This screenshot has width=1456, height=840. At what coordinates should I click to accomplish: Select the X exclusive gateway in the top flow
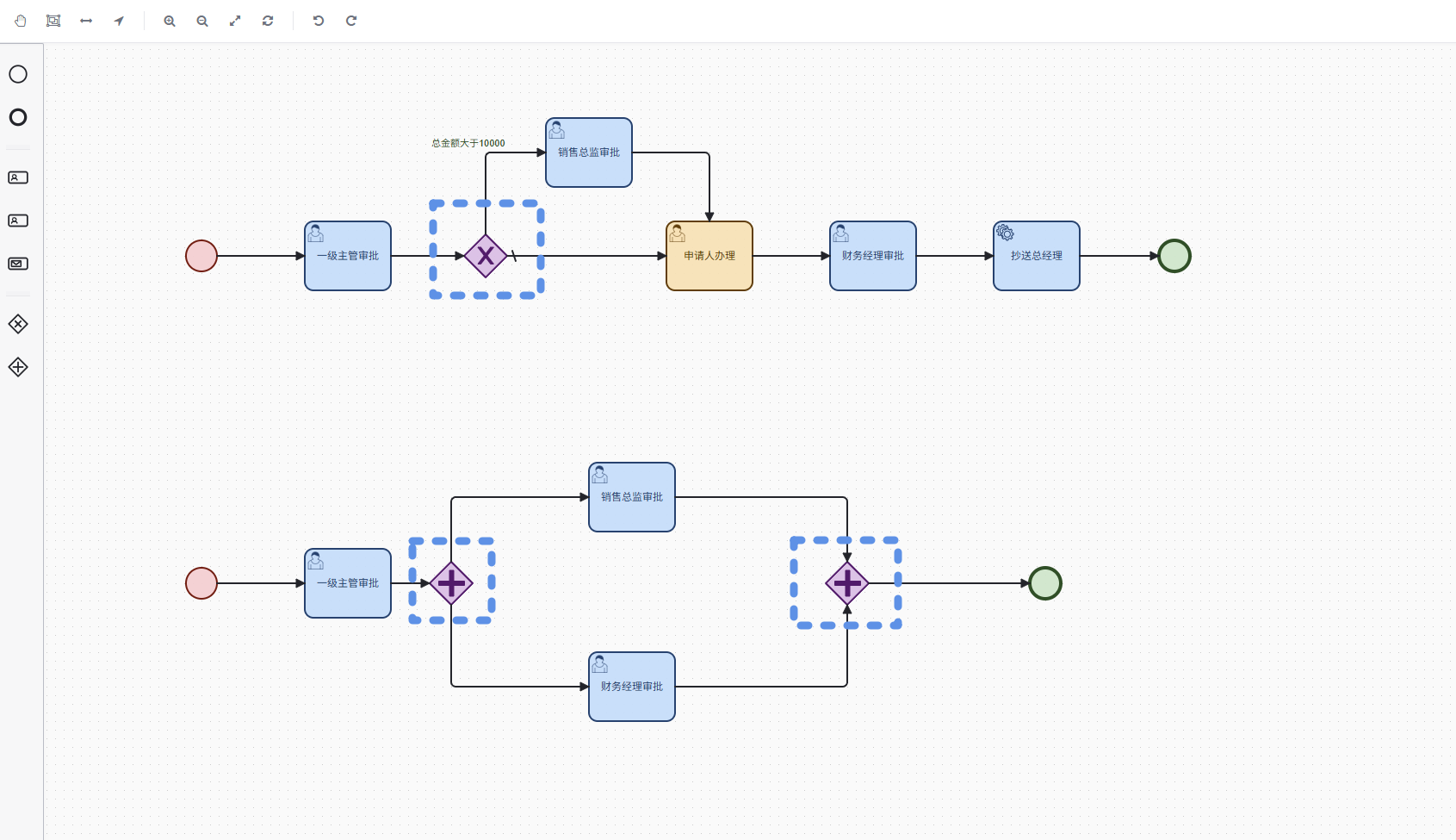[x=486, y=256]
